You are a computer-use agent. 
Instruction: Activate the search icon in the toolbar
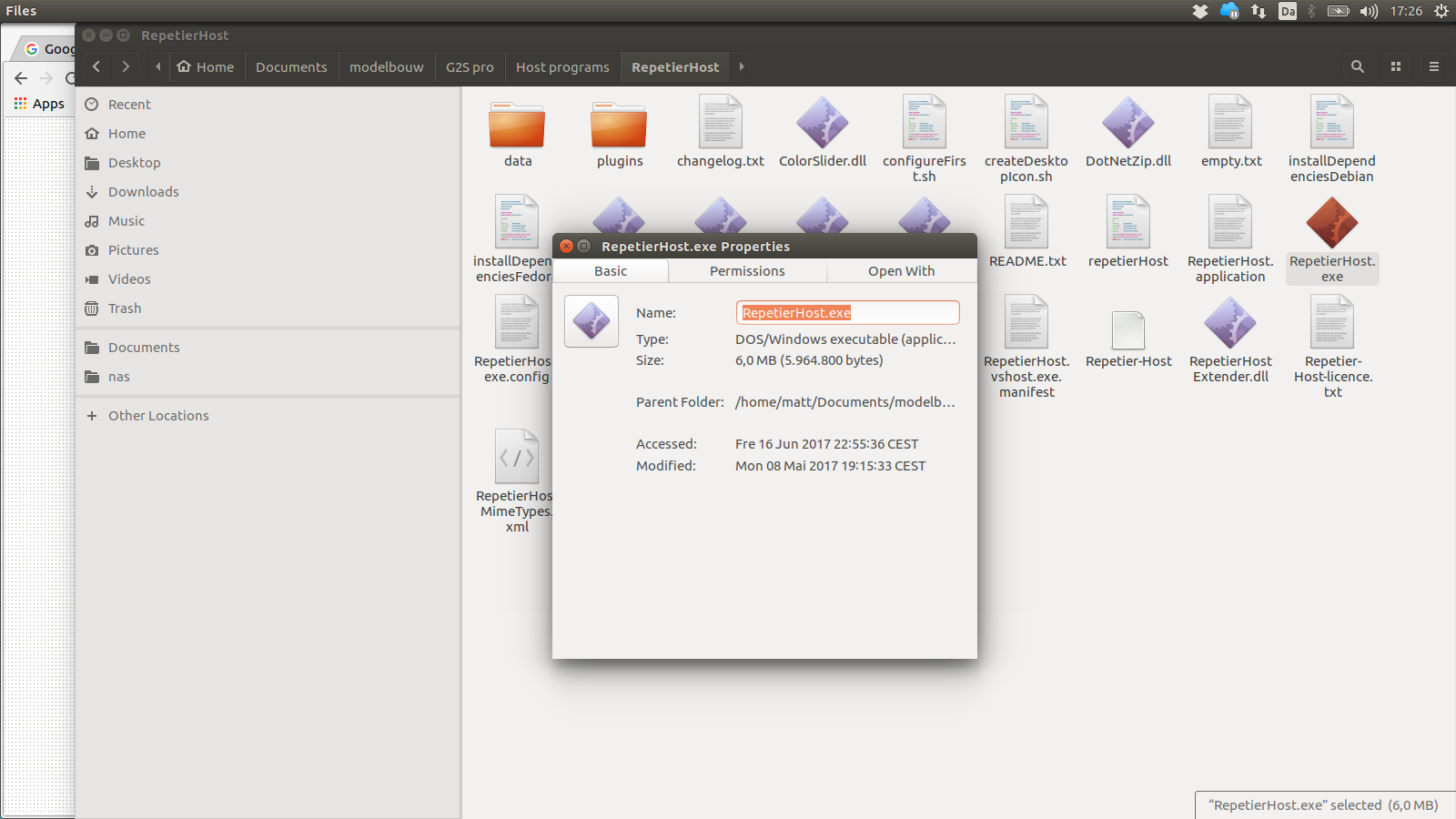coord(1357,66)
